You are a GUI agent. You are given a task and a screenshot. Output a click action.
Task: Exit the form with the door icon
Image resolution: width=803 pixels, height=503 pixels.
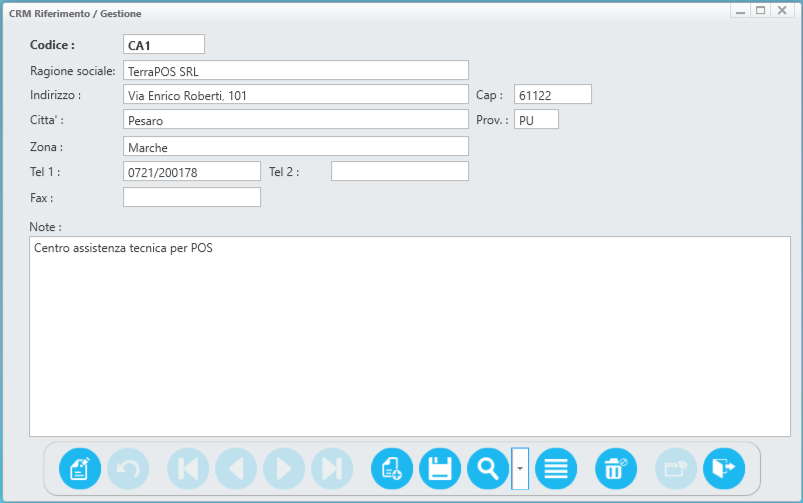click(724, 468)
